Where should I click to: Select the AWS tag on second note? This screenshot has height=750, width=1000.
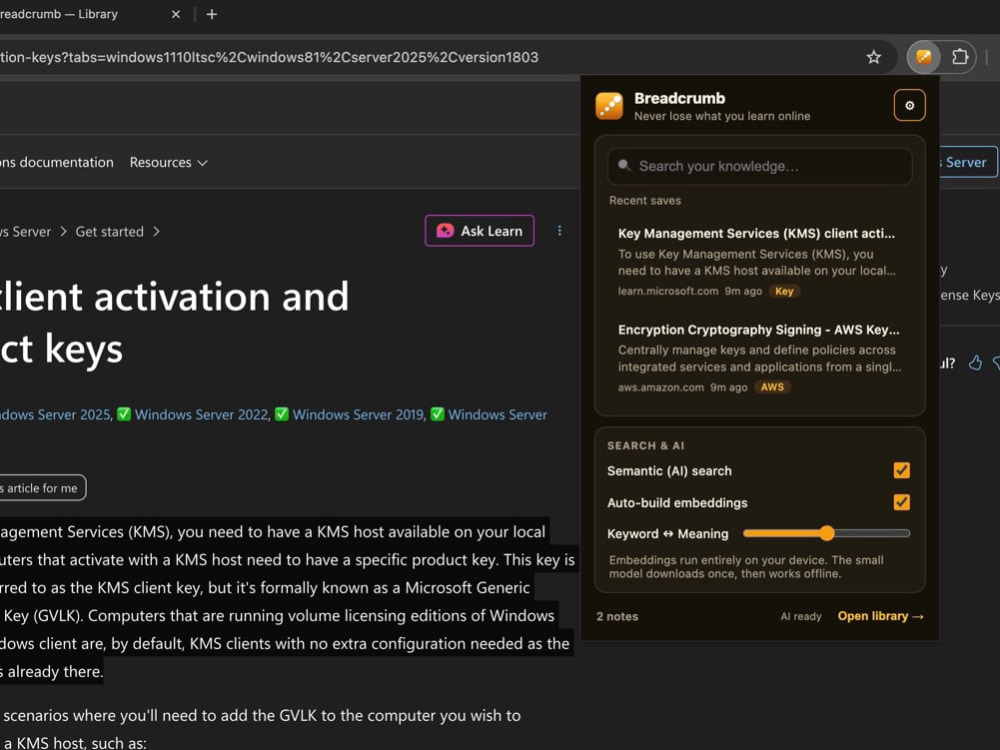(772, 387)
